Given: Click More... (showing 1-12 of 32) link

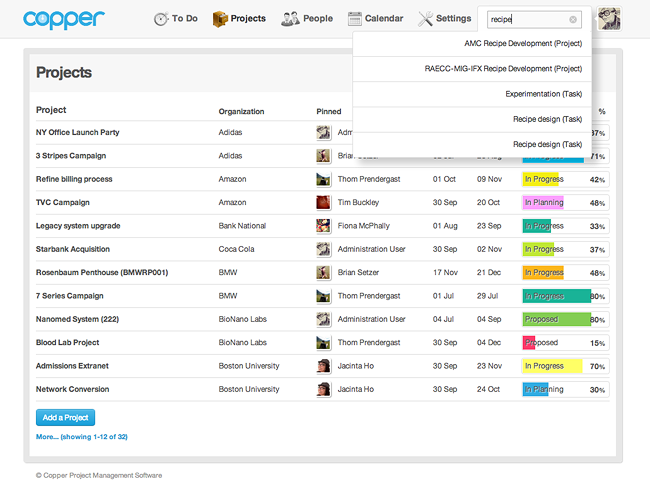Looking at the screenshot, I should (x=82, y=437).
